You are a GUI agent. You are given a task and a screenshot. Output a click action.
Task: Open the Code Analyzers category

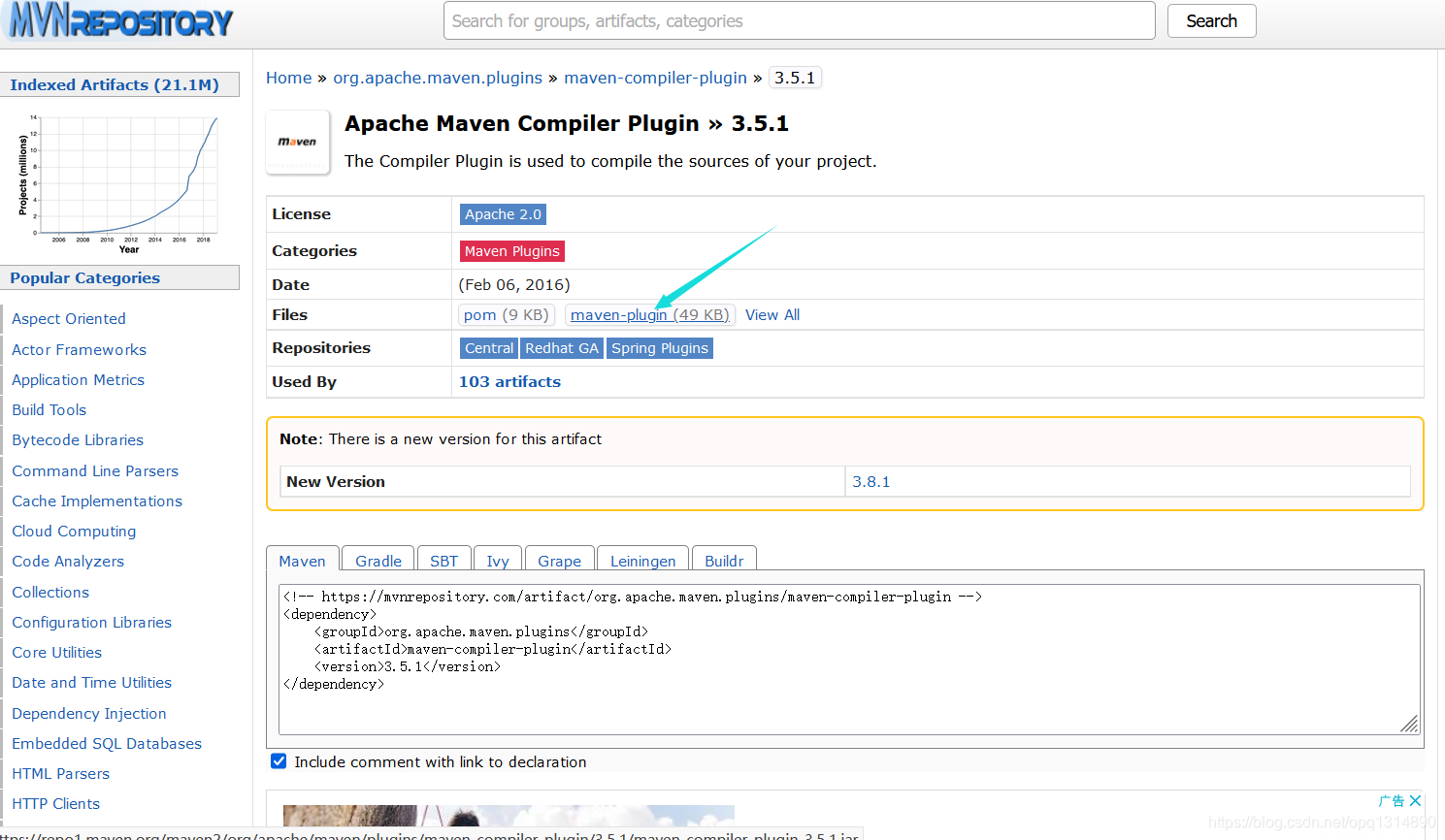point(68,561)
